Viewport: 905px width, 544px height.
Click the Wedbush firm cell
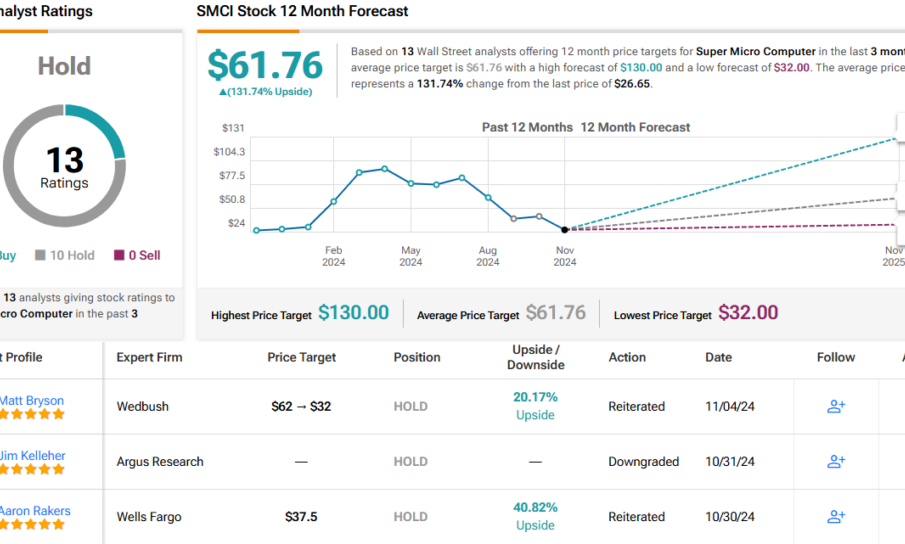click(143, 406)
